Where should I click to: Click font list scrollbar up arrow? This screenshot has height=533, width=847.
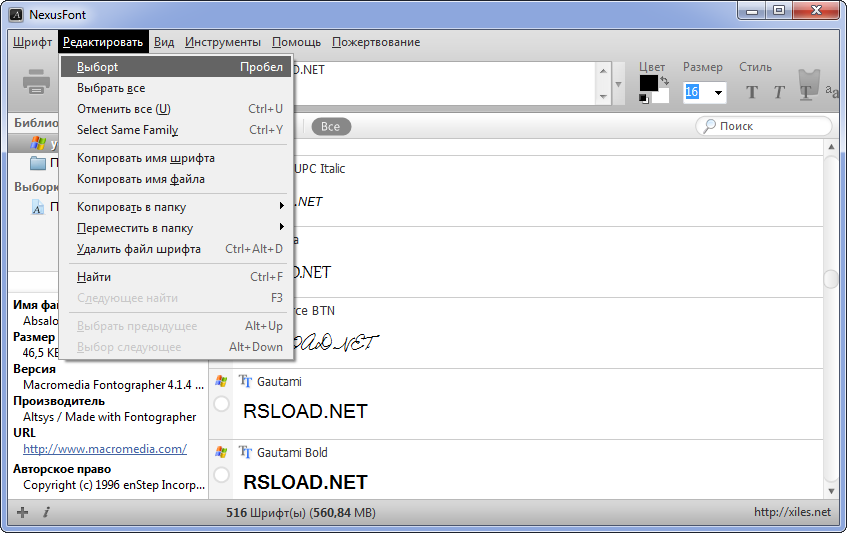831,147
